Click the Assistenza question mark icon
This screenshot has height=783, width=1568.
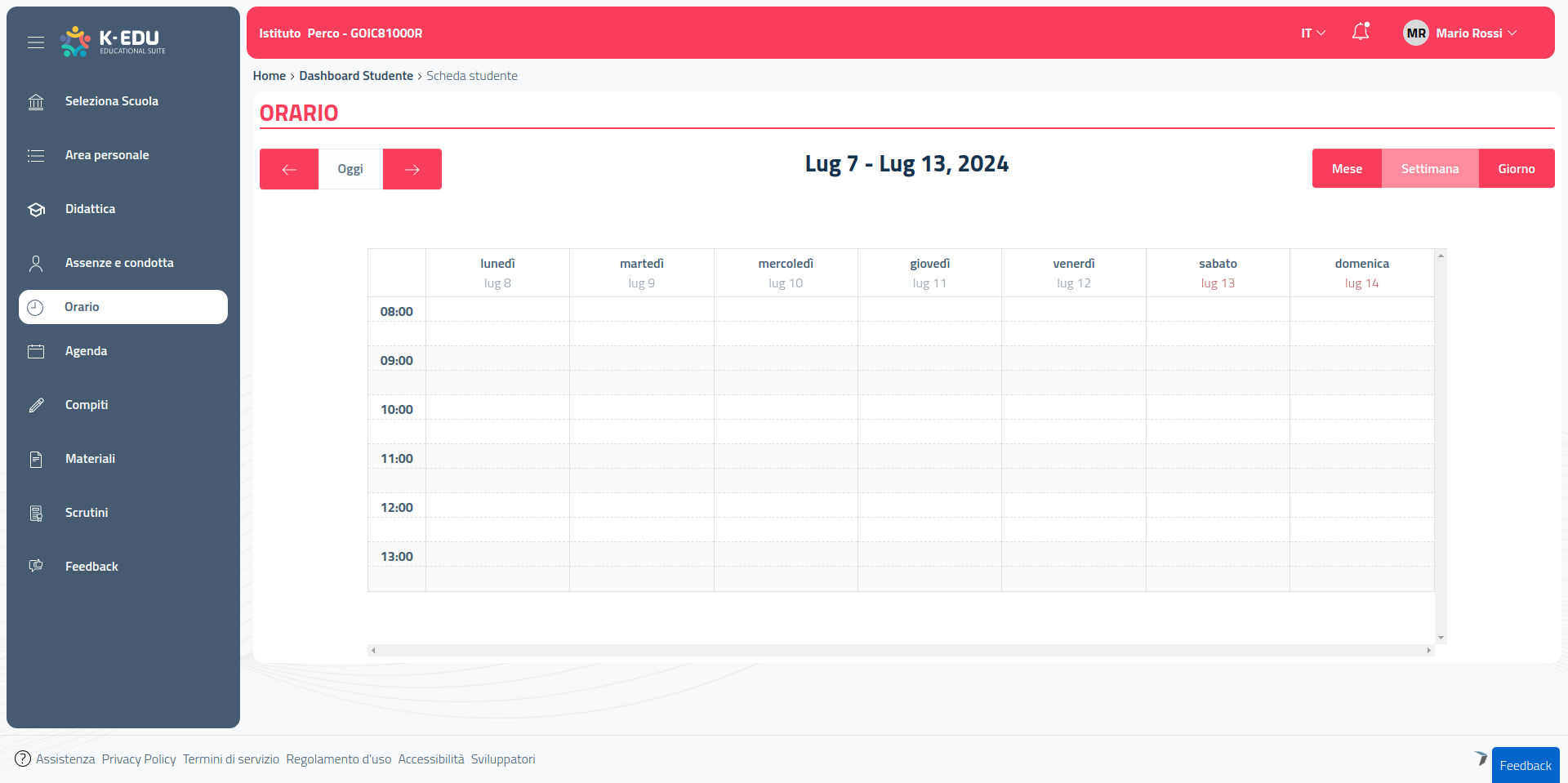coord(23,759)
